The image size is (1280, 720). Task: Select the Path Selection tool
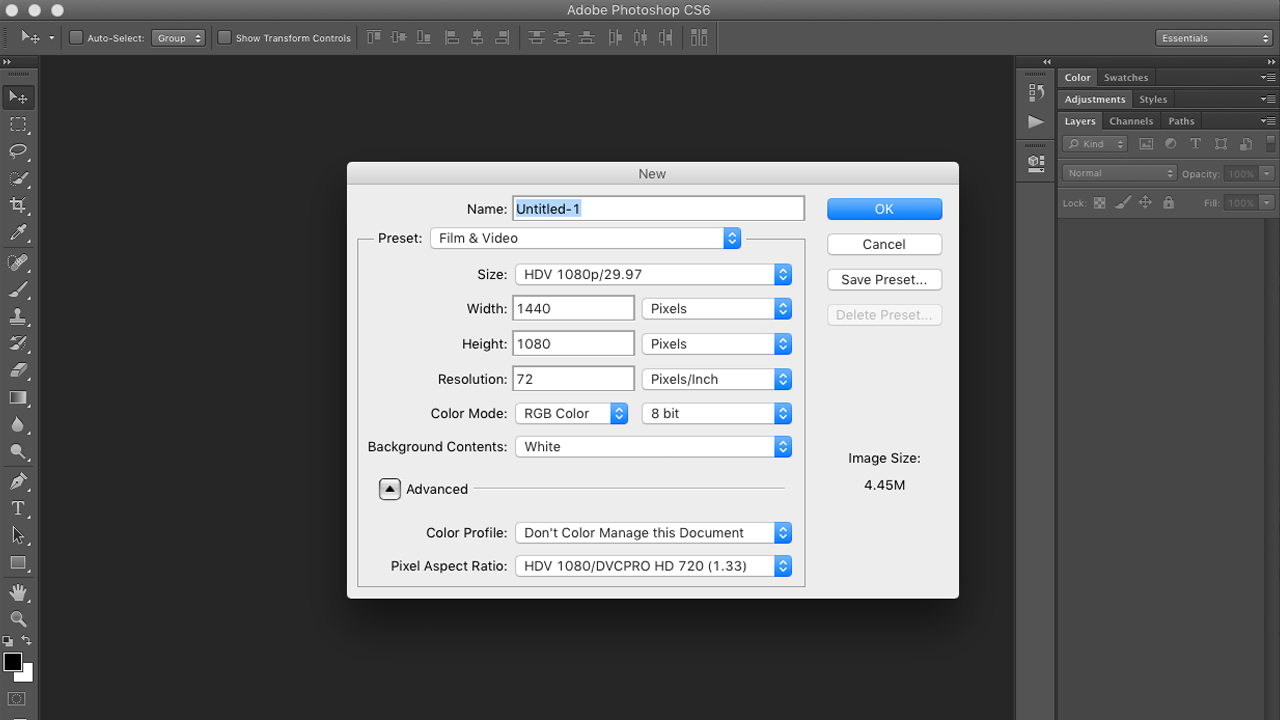click(x=18, y=535)
